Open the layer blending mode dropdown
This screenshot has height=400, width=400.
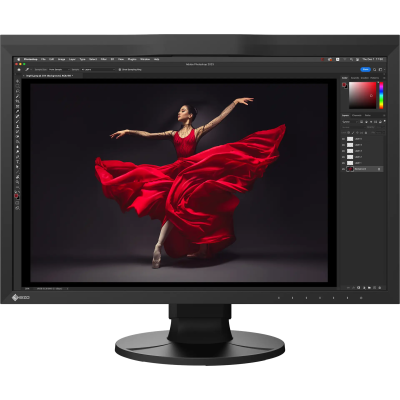point(354,127)
